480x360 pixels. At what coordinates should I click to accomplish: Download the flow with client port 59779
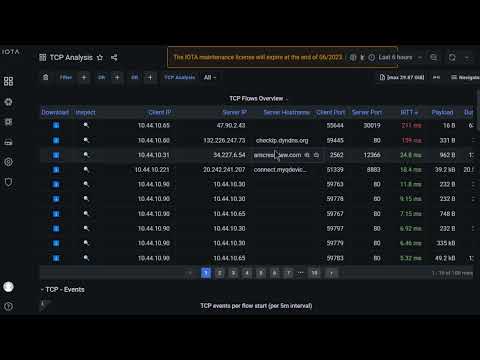click(56, 243)
